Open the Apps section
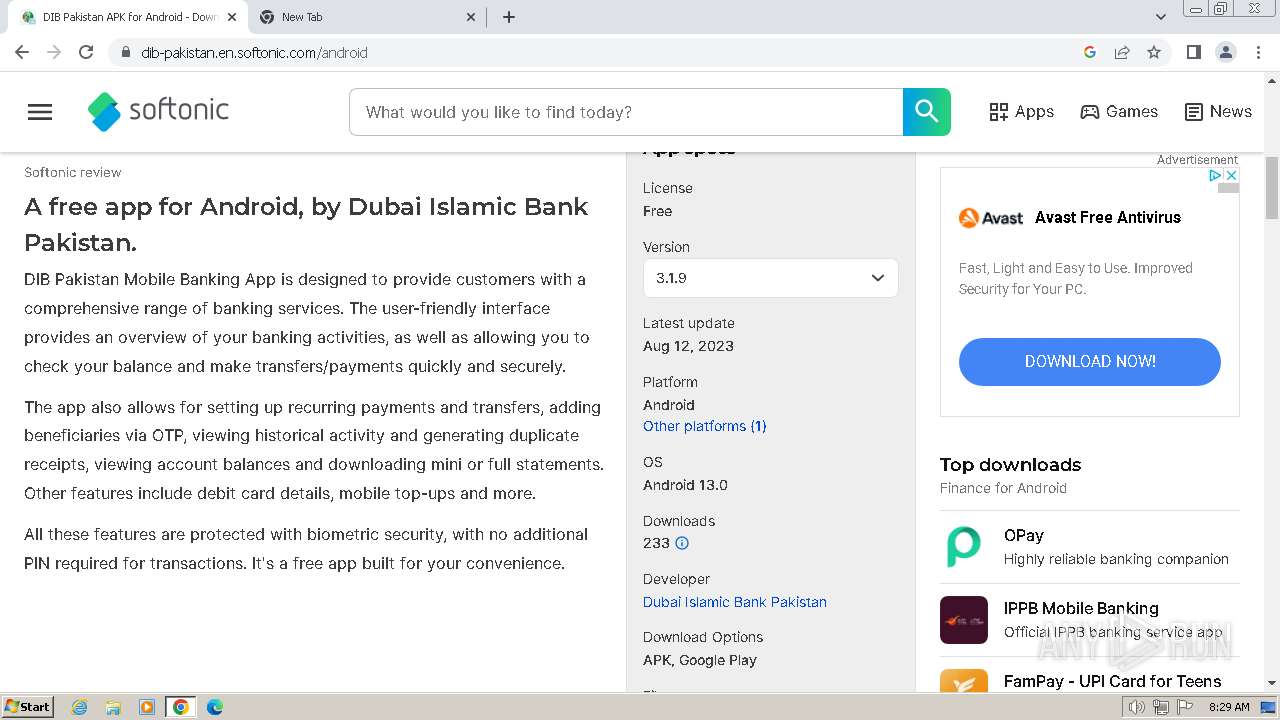The height and width of the screenshot is (720, 1280). click(1021, 112)
